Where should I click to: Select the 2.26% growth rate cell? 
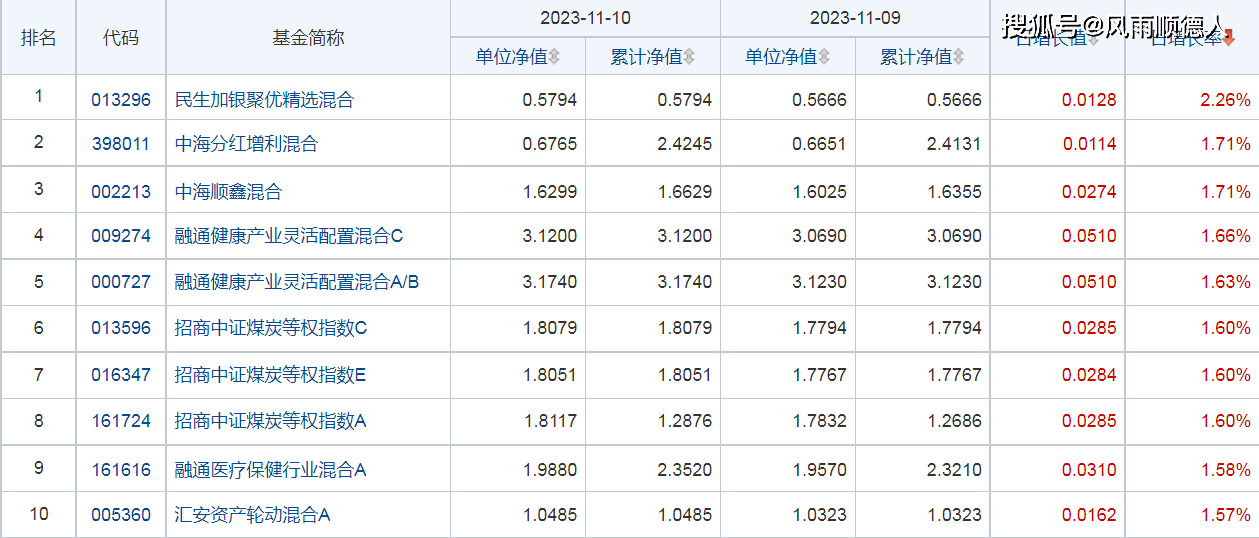click(x=1225, y=100)
